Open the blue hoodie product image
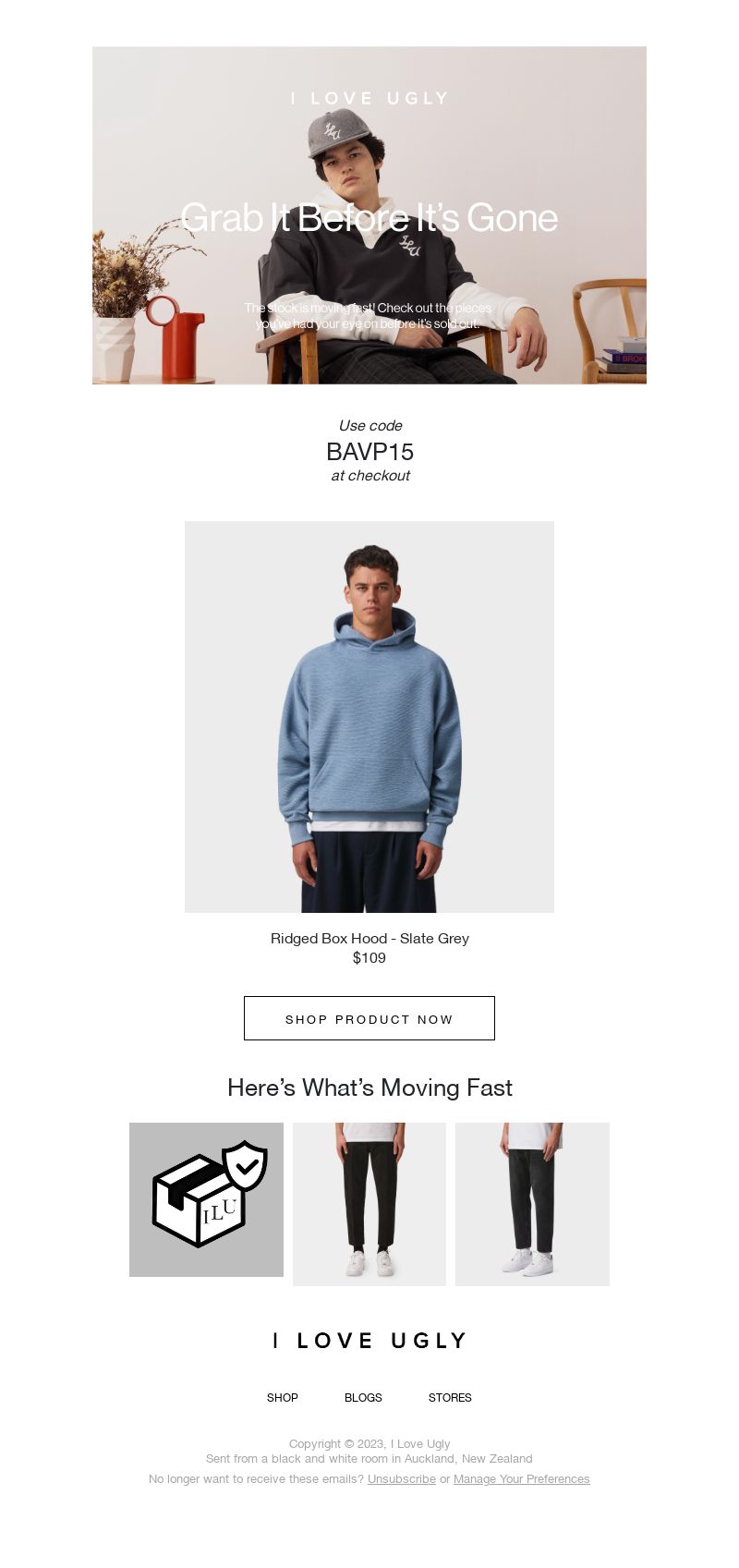This screenshot has height=1568, width=739. 369,717
